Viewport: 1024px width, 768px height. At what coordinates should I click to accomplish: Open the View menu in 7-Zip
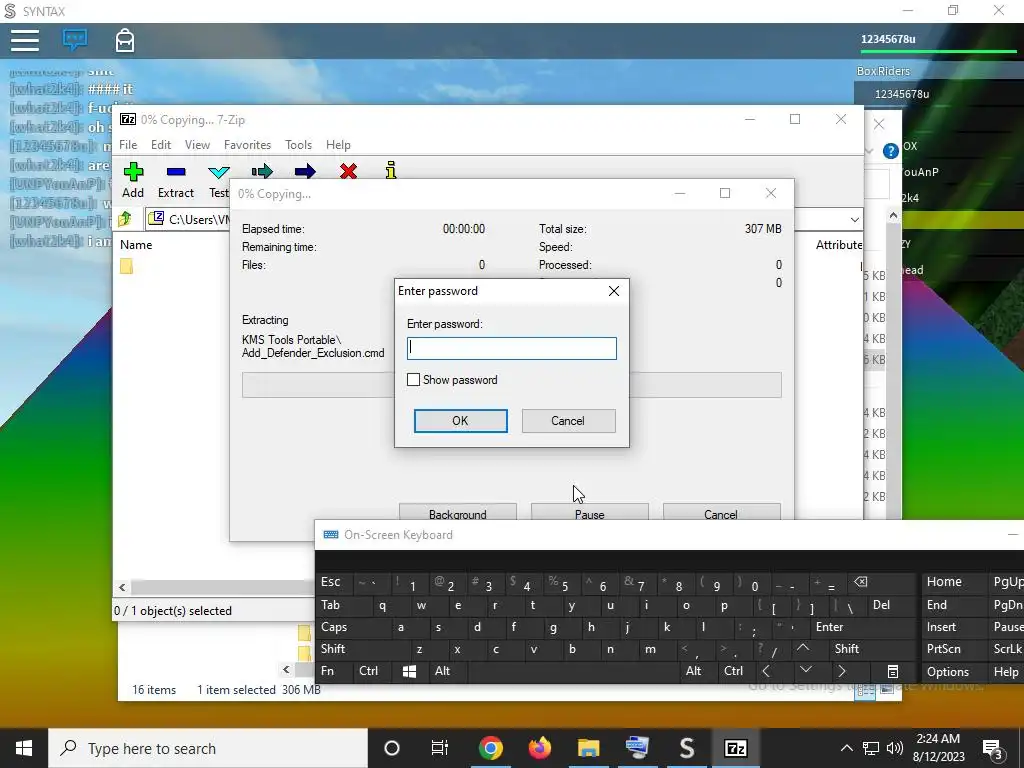point(197,145)
